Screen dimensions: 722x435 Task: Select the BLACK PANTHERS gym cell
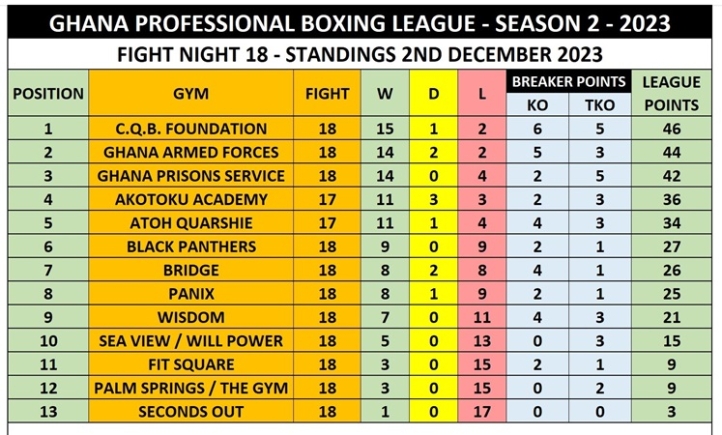click(x=190, y=247)
